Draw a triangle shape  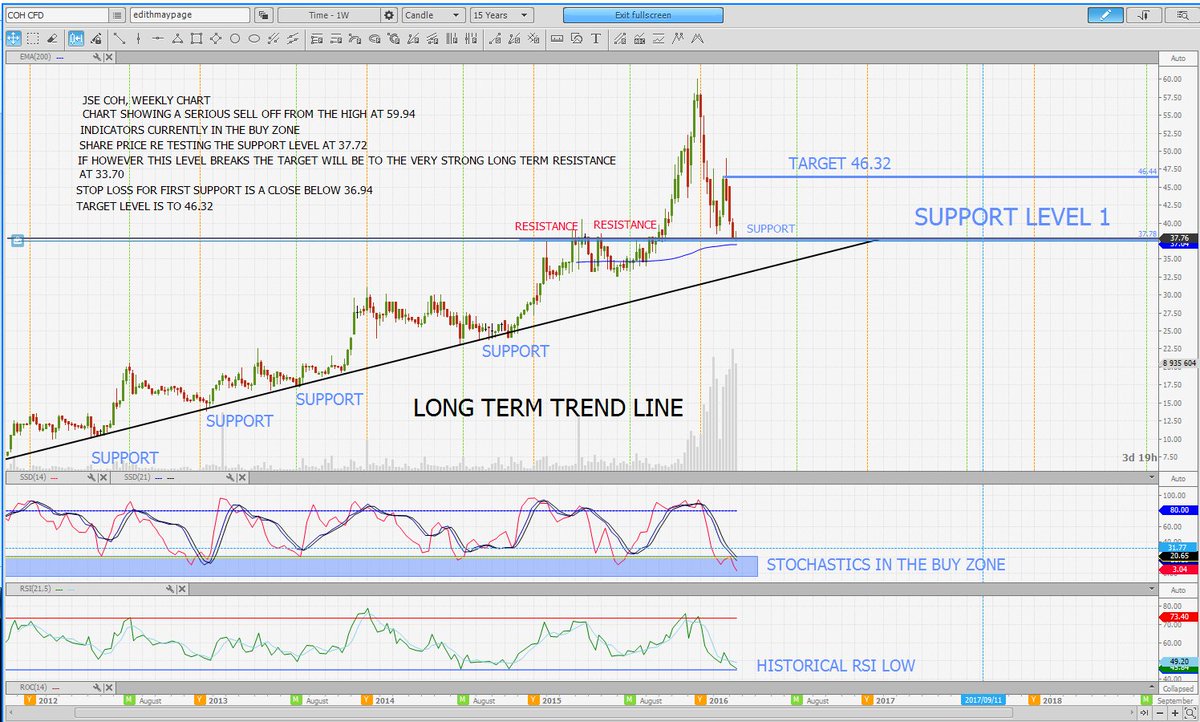point(176,38)
